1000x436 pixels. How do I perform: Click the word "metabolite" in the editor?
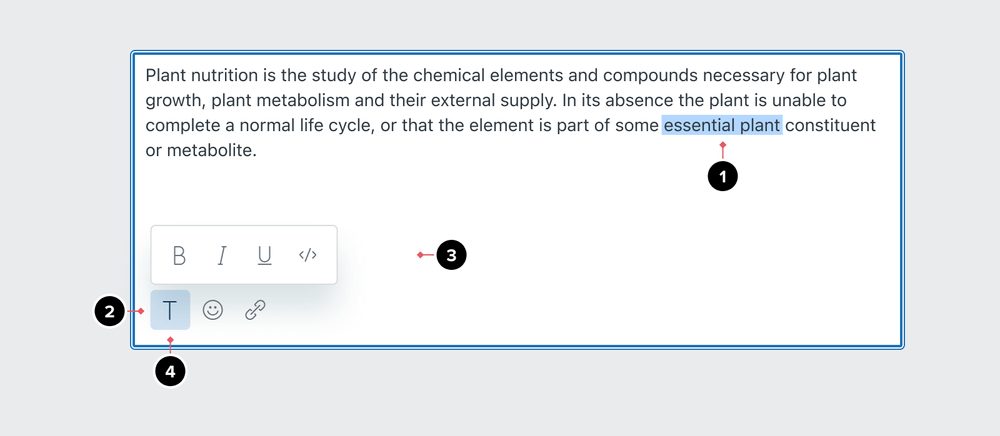(211, 151)
